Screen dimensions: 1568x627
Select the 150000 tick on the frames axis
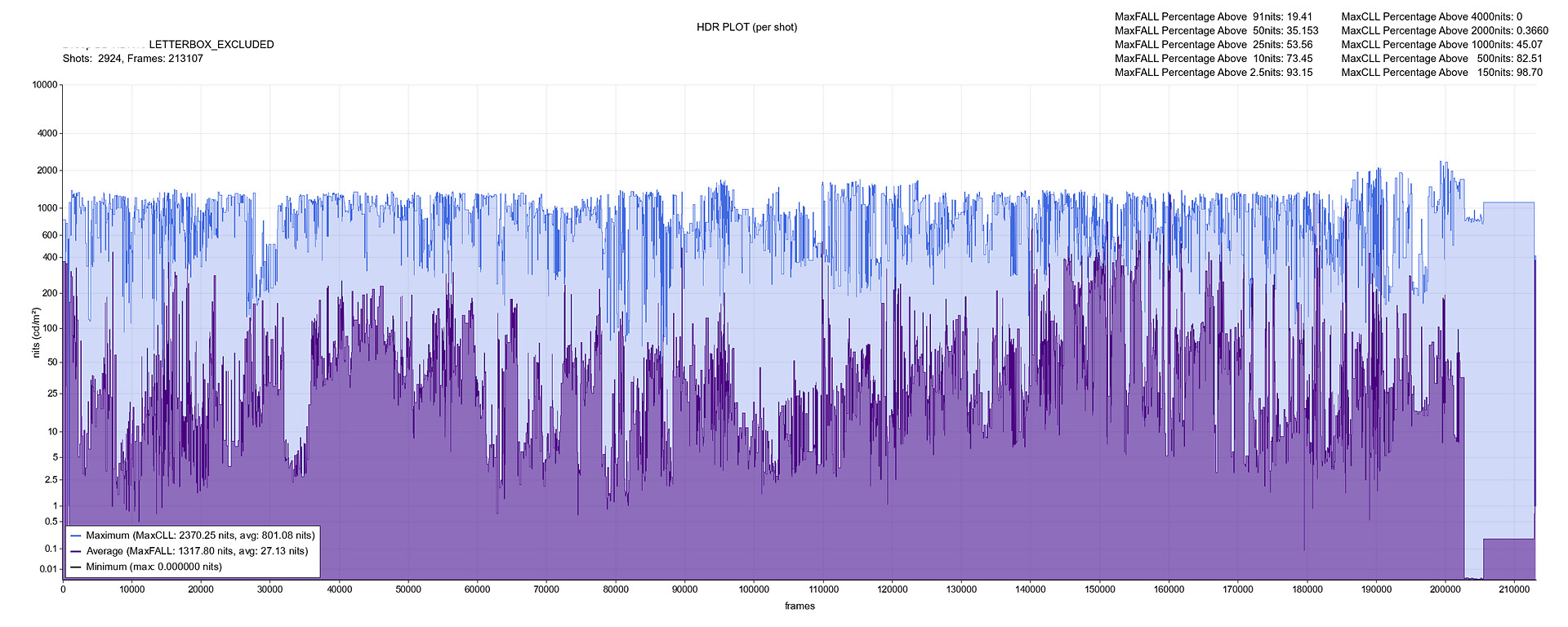[1100, 589]
